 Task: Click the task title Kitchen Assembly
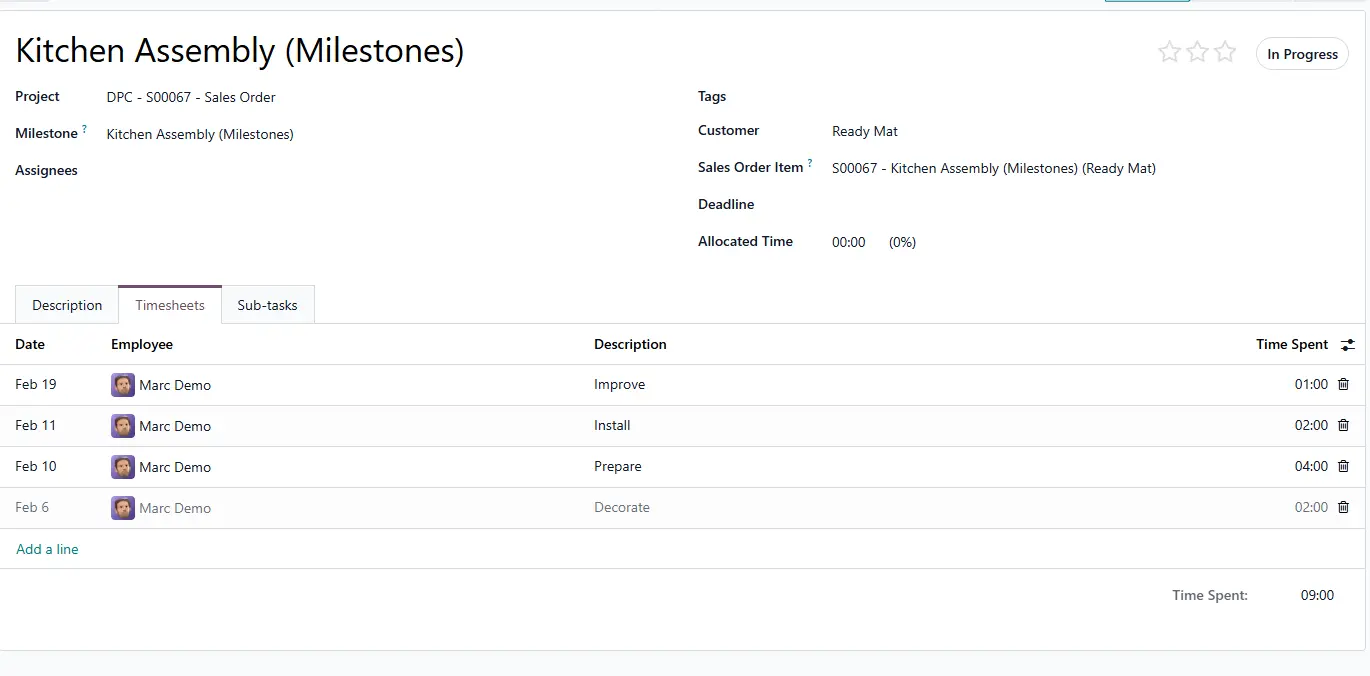(240, 51)
